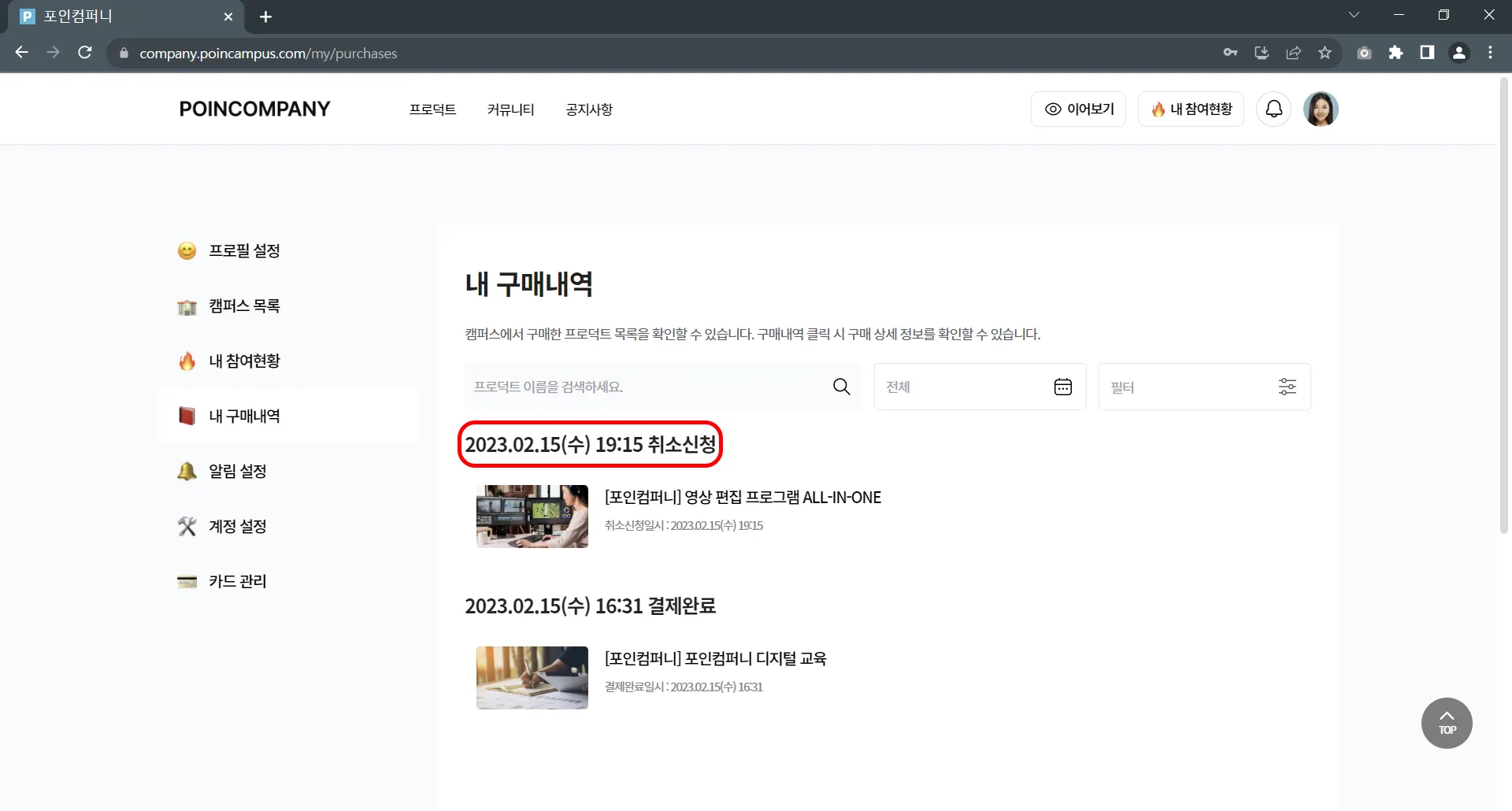Open the 포인컴퍼니 디지털 교육 purchase

715,659
